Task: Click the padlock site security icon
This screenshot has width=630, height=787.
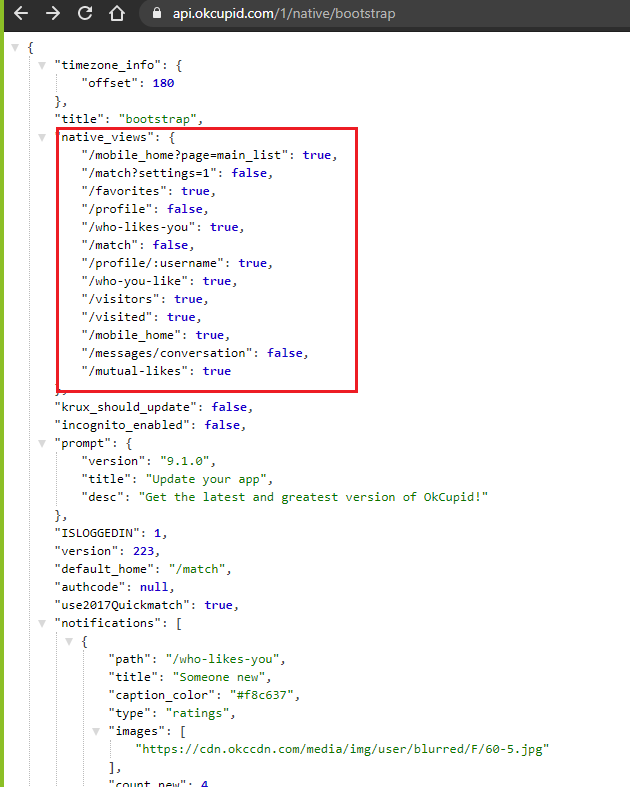Action: click(x=155, y=15)
